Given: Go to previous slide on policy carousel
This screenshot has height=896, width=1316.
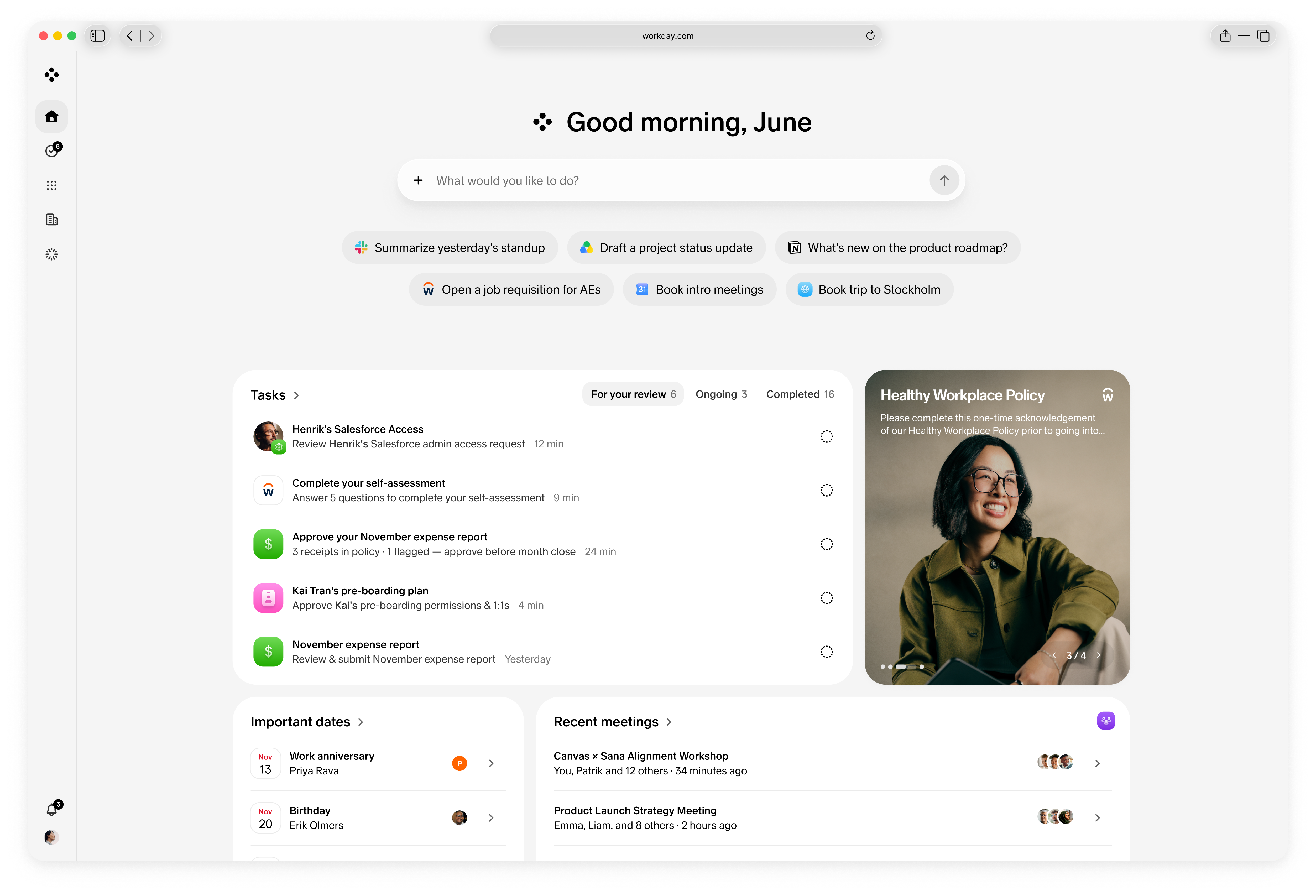Looking at the screenshot, I should click(1054, 655).
